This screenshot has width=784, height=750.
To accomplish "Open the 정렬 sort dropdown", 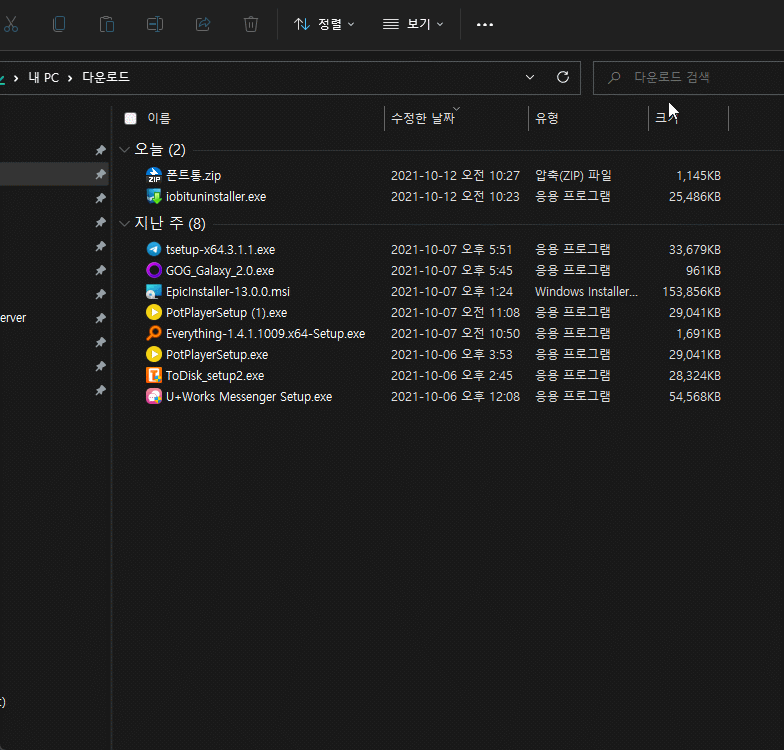I will coord(324,24).
